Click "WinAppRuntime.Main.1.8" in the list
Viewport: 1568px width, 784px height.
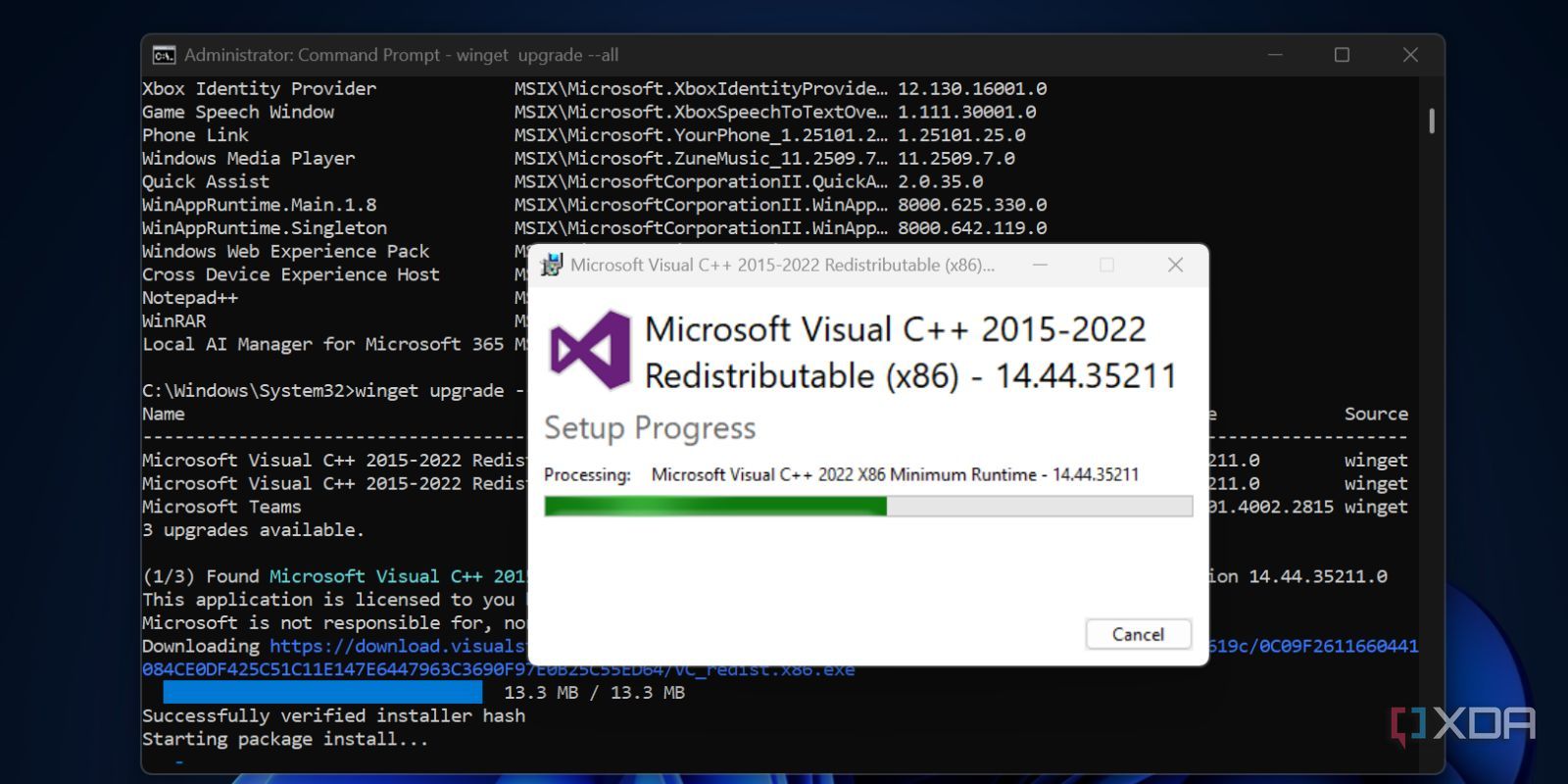pyautogui.click(x=259, y=205)
